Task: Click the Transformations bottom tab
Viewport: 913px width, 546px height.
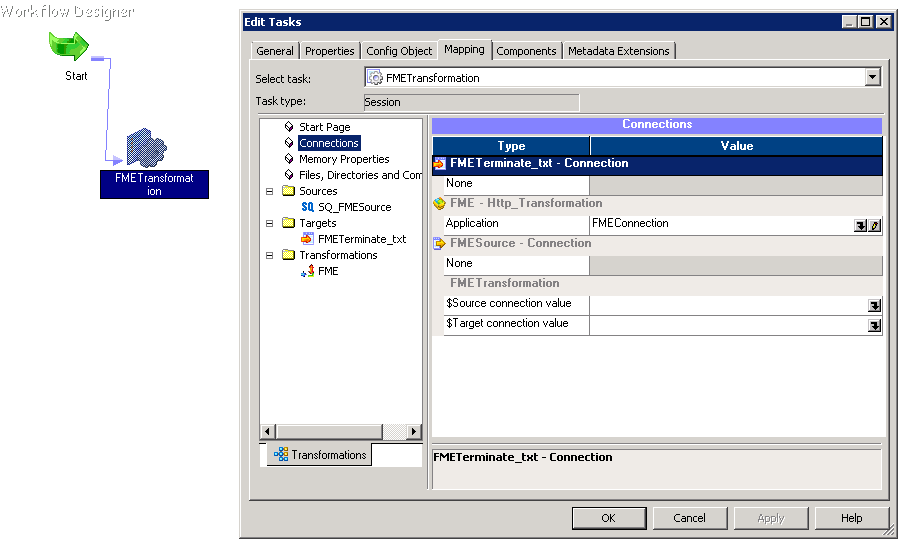Action: click(319, 454)
